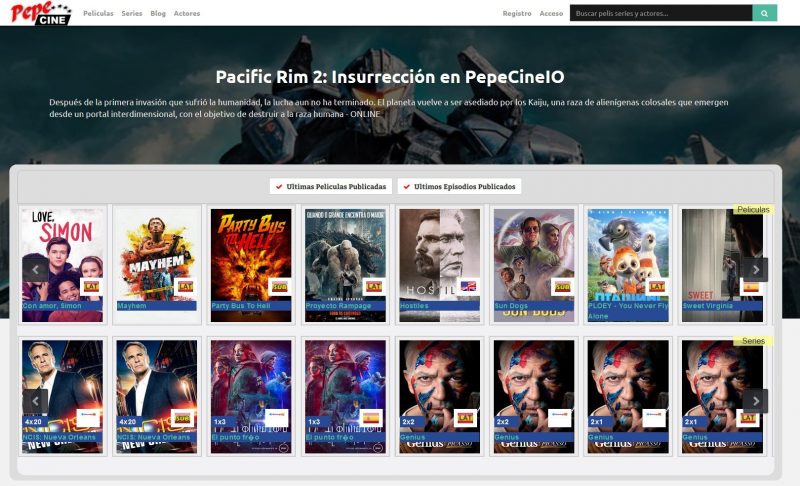The height and width of the screenshot is (486, 800).
Task: Open the Actores menu item
Action: pyautogui.click(x=187, y=13)
